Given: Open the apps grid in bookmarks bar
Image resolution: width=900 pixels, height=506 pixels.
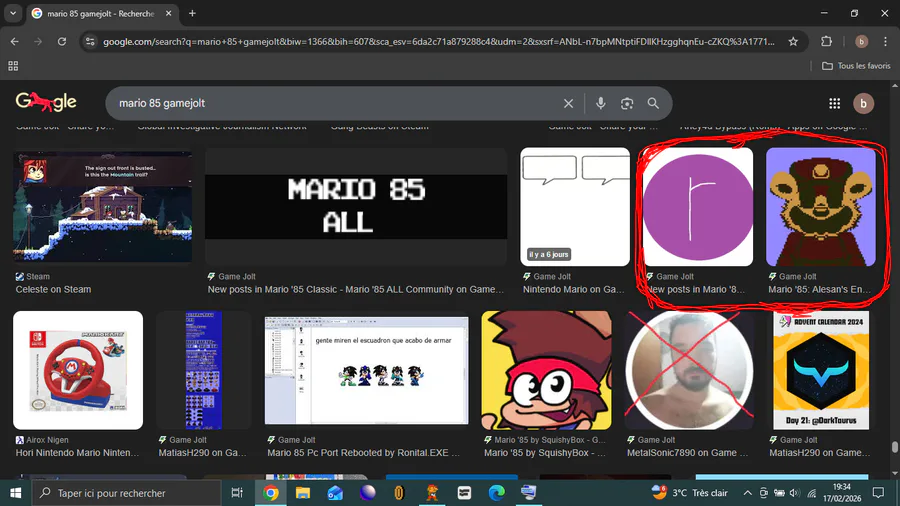Looking at the screenshot, I should tap(13, 66).
